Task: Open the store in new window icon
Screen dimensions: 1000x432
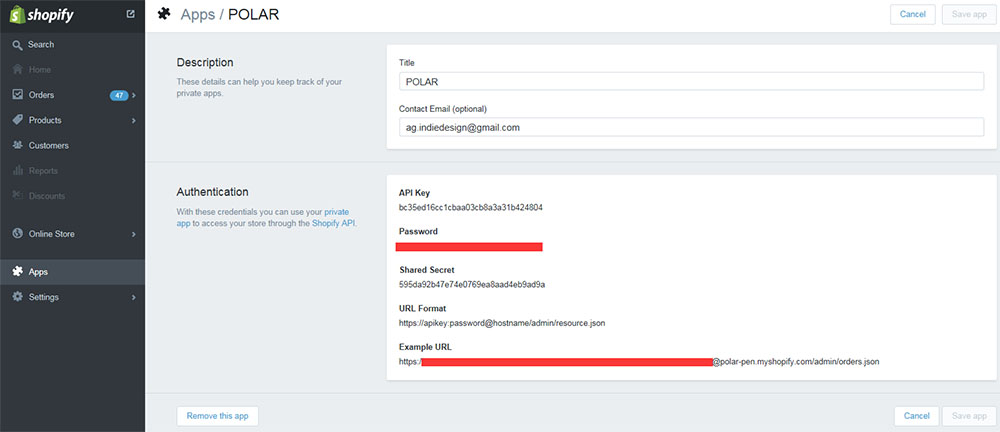Action: (x=131, y=13)
